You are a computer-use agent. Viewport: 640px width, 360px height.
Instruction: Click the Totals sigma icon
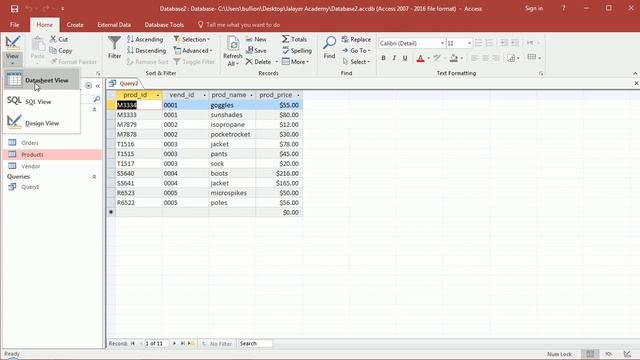pyautogui.click(x=285, y=39)
